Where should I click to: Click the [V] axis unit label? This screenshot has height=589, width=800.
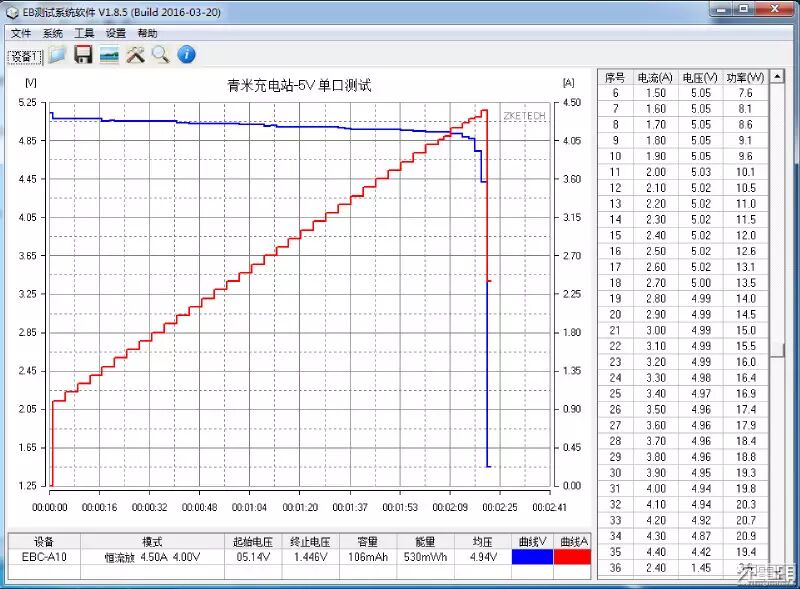pos(31,83)
